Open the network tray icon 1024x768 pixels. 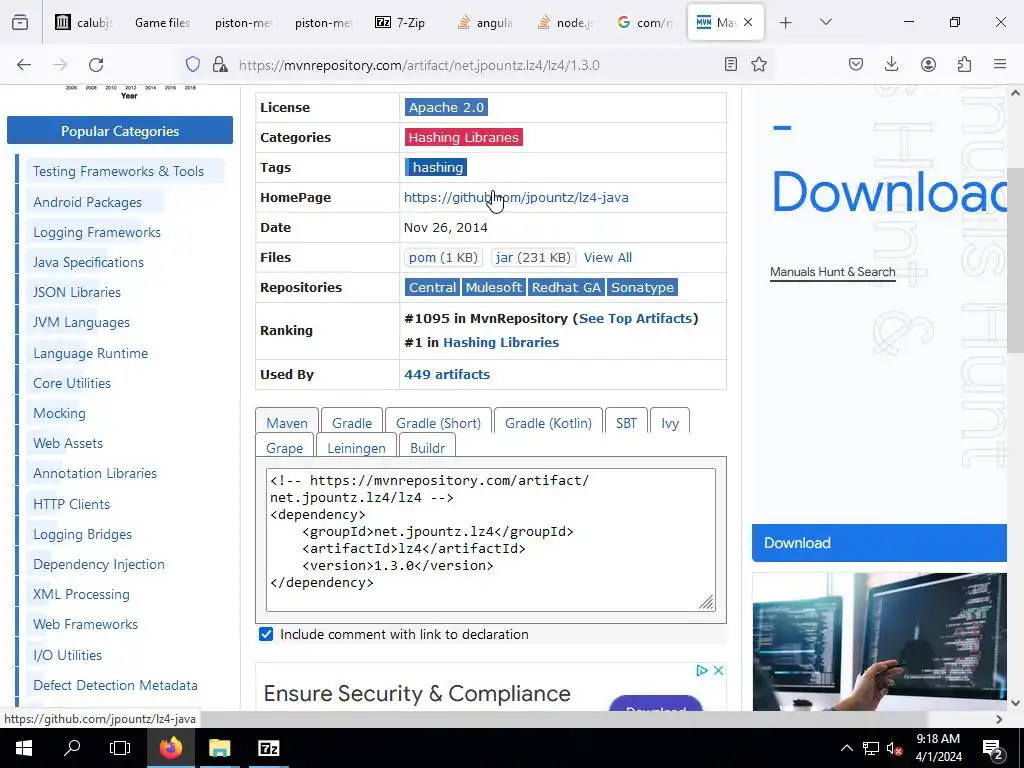(x=871, y=748)
